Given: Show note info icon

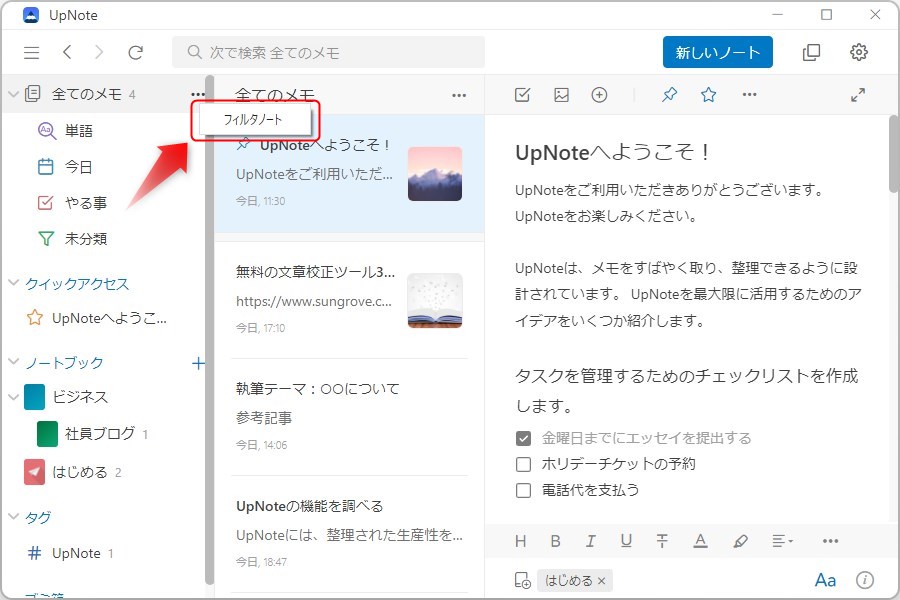Looking at the screenshot, I should [x=865, y=580].
